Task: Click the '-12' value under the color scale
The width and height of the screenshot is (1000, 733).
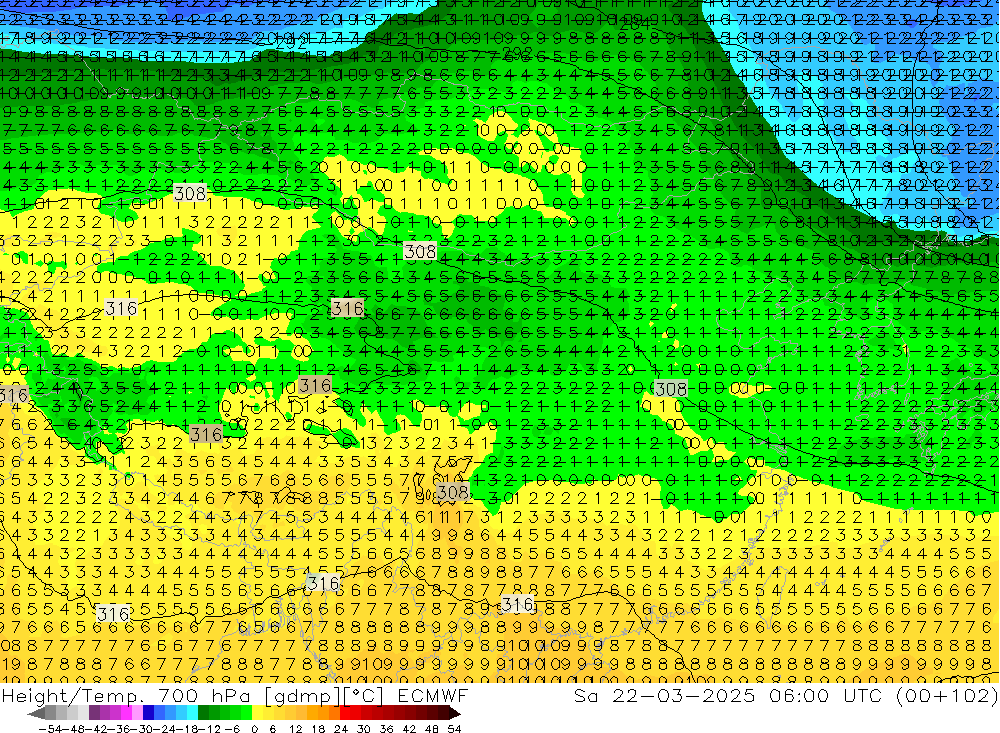Action: [x=210, y=729]
